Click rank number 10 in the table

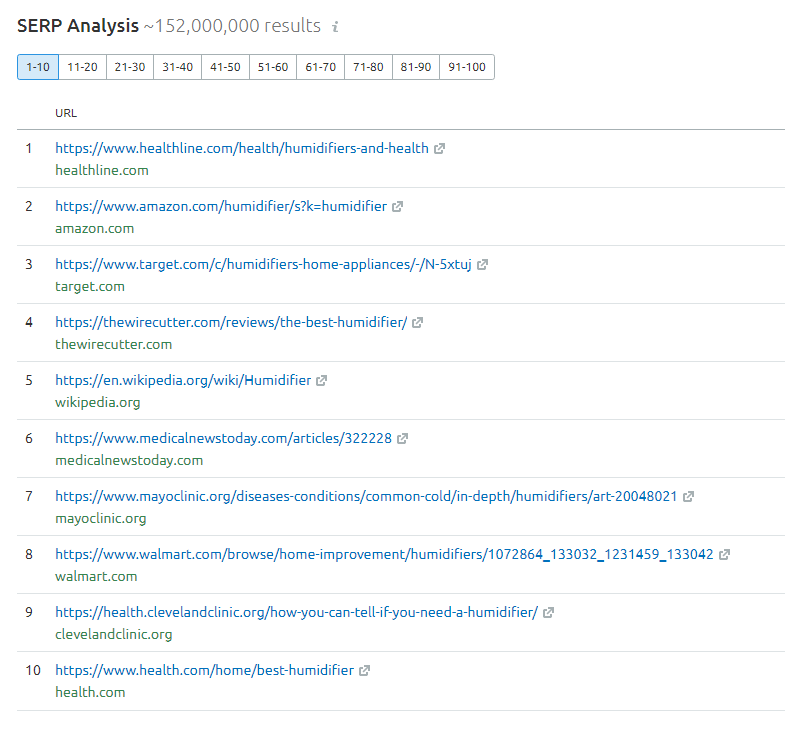[33, 671]
